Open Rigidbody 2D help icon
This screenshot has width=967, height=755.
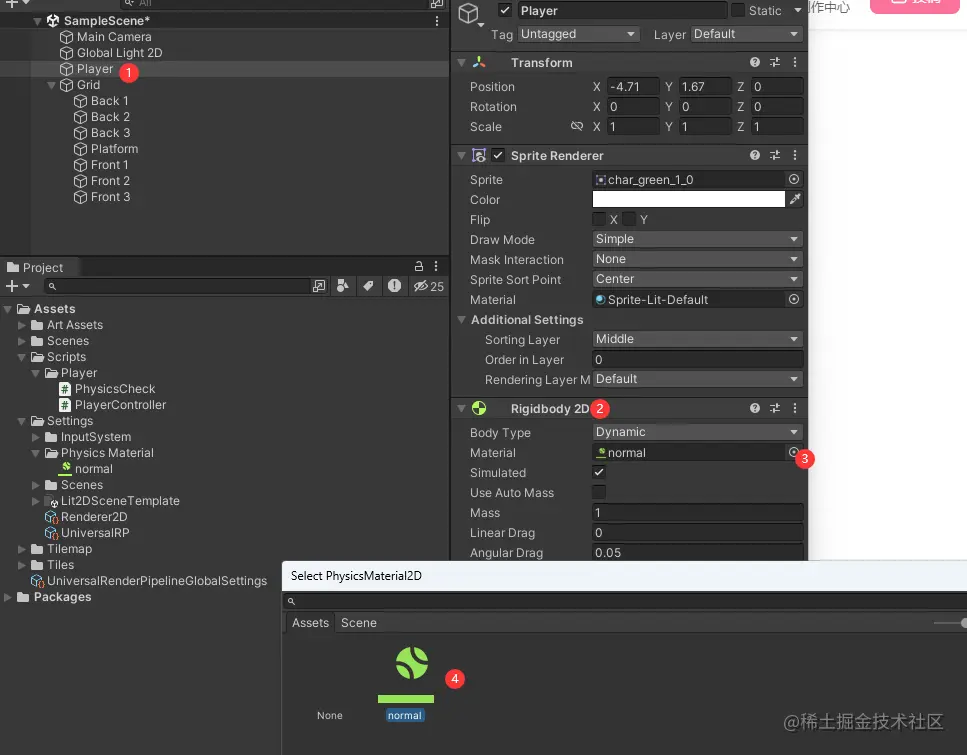point(755,408)
